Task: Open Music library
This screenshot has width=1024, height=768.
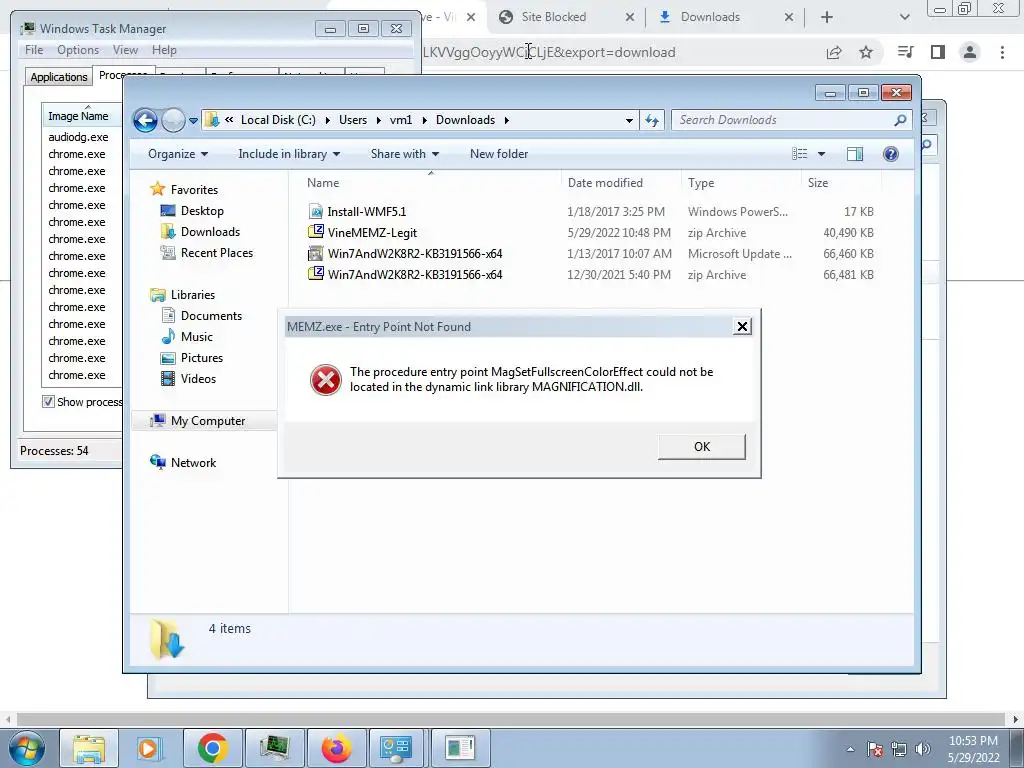Action: [x=197, y=337]
